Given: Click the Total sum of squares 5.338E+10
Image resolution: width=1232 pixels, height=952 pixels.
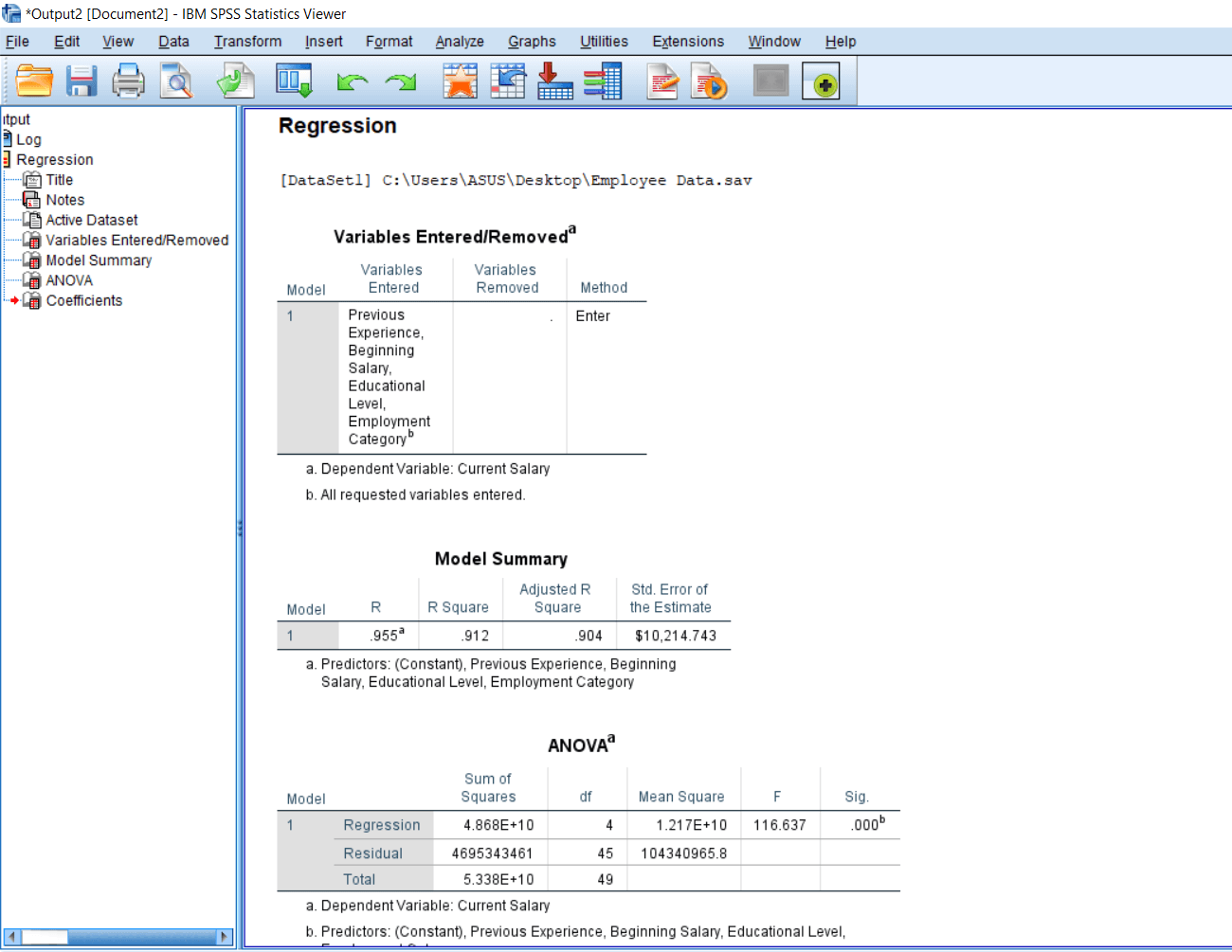Looking at the screenshot, I should click(498, 879).
